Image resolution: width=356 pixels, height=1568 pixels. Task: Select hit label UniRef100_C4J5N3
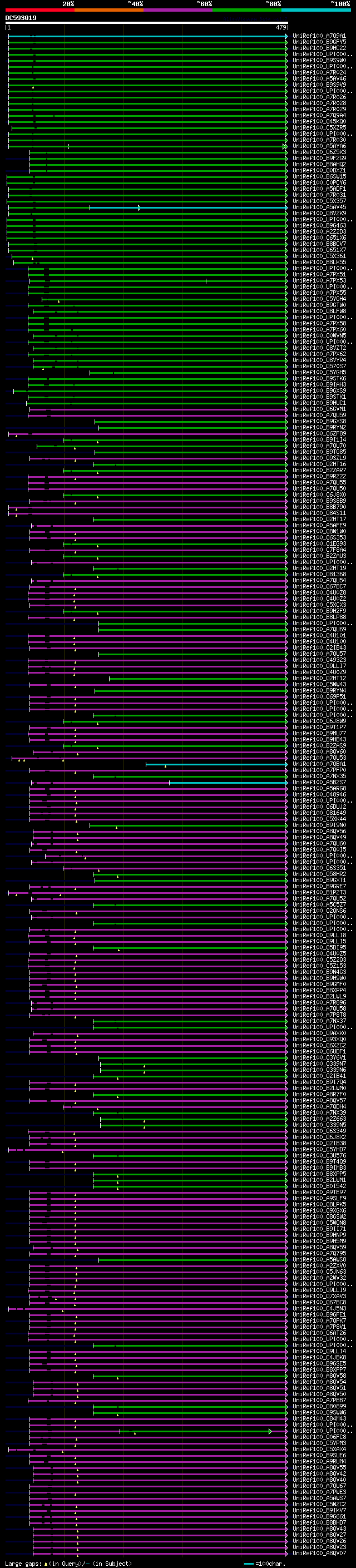[319, 1309]
